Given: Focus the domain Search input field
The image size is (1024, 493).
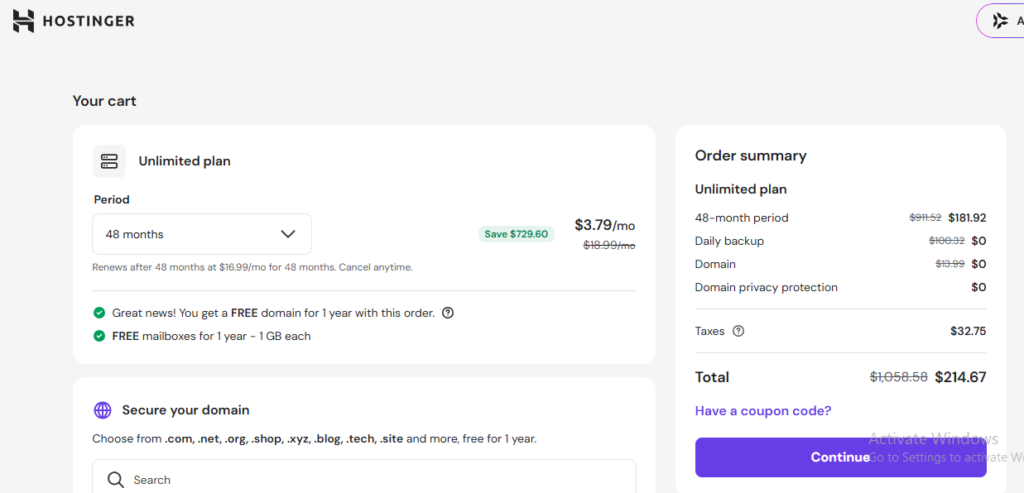Looking at the screenshot, I should coord(364,479).
